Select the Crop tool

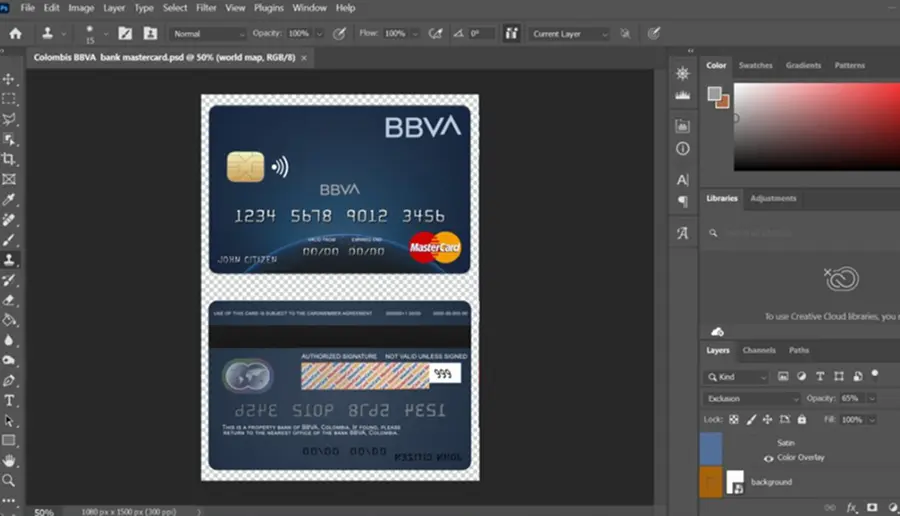click(9, 159)
